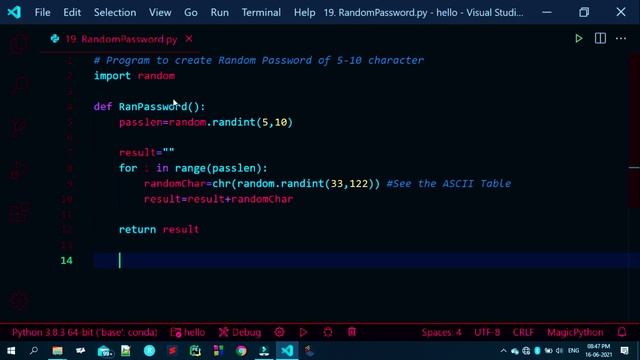Open the Go menu
Screen dimensions: 640x360
point(191,13)
